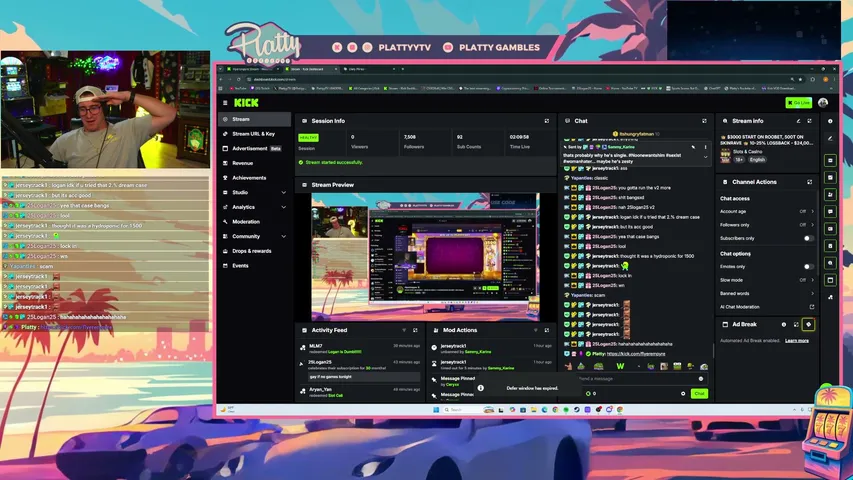Click the green KICK logo
Screen dimensions: 853x480
tap(246, 102)
